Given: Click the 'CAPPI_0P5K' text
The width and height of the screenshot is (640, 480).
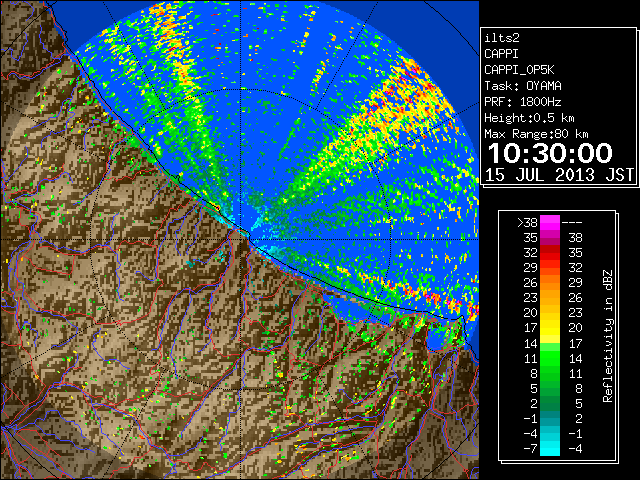Looking at the screenshot, I should click(x=519, y=70).
